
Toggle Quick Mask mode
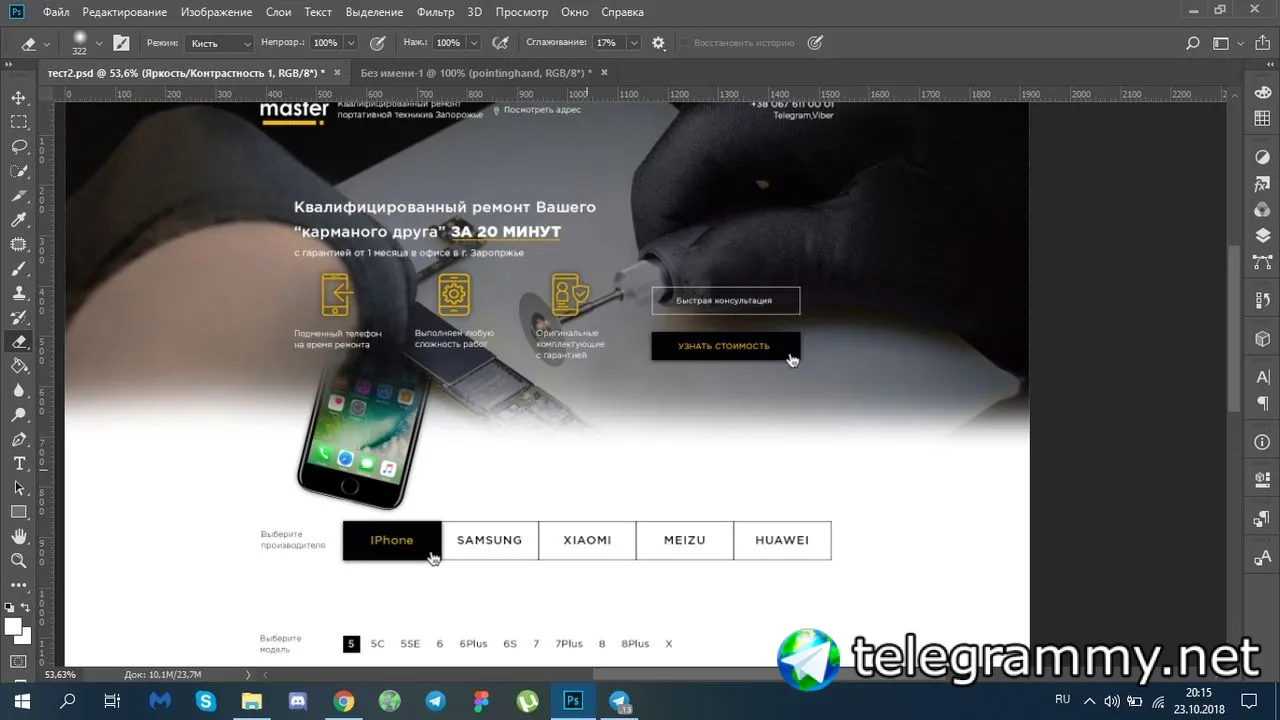click(x=19, y=661)
